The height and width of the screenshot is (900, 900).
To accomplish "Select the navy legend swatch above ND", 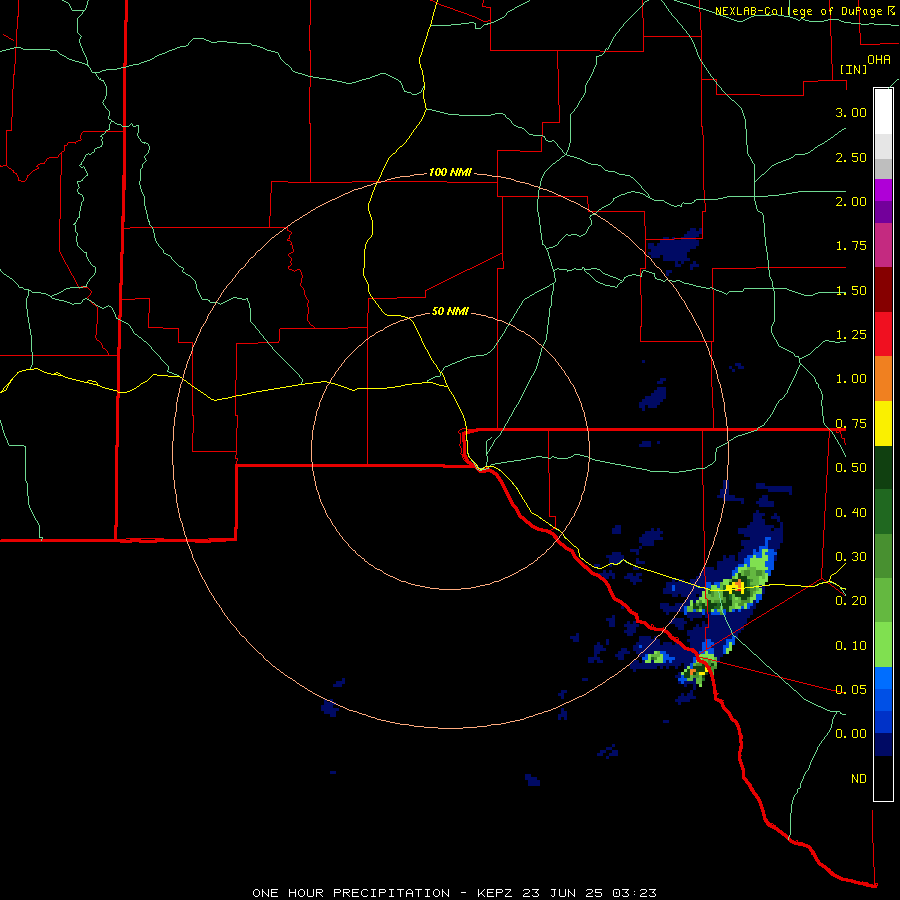I will 883,744.
